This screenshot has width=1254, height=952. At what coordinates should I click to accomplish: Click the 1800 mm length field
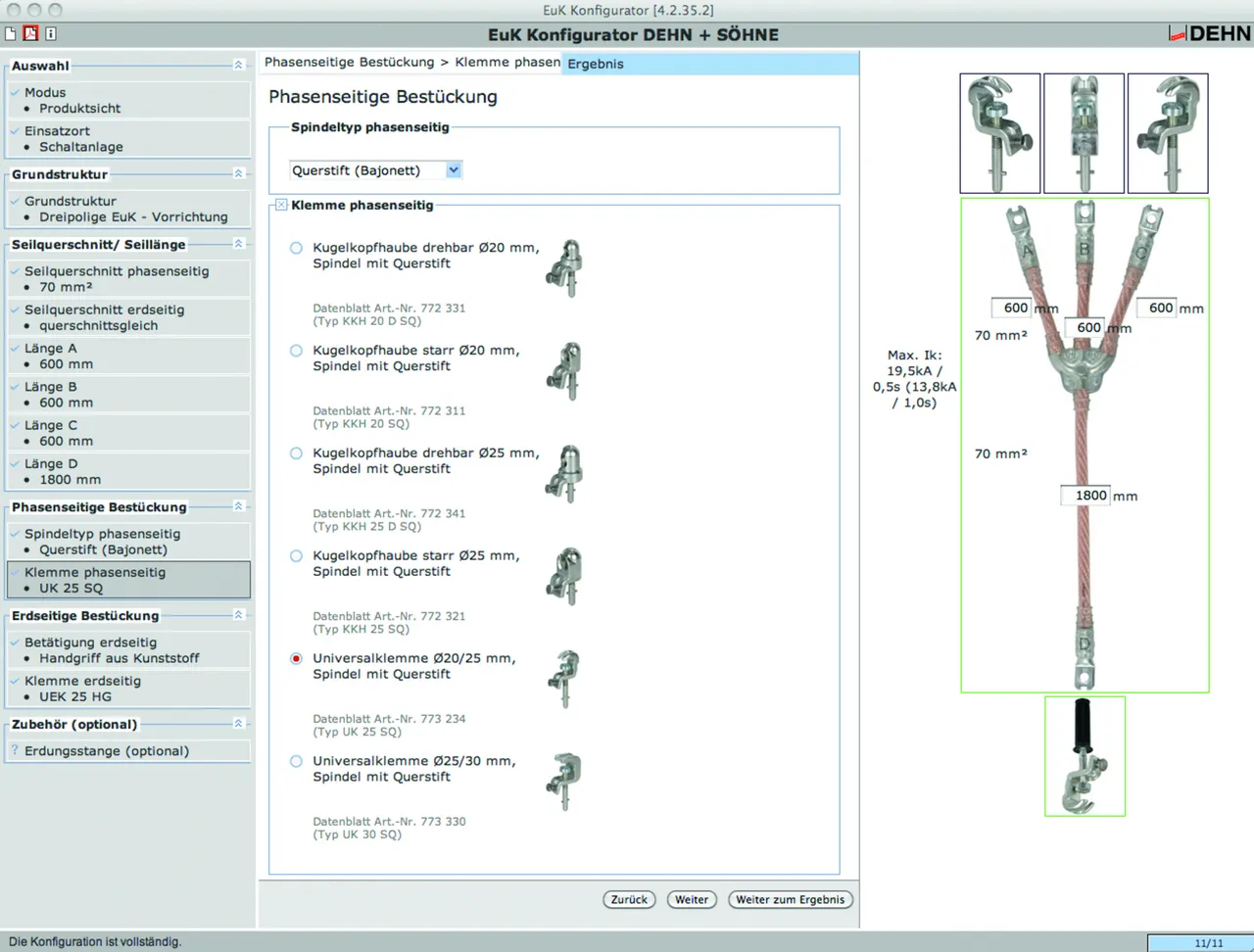[1089, 496]
